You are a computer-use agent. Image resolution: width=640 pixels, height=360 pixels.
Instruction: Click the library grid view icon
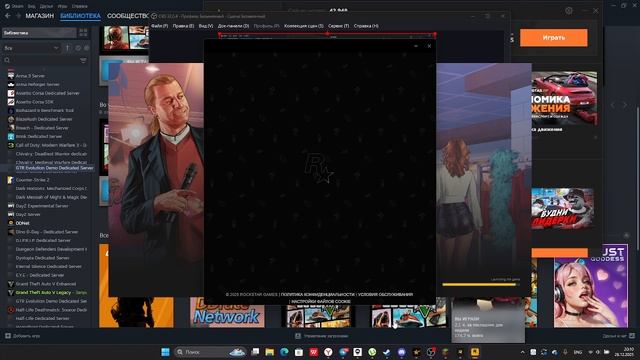83,33
